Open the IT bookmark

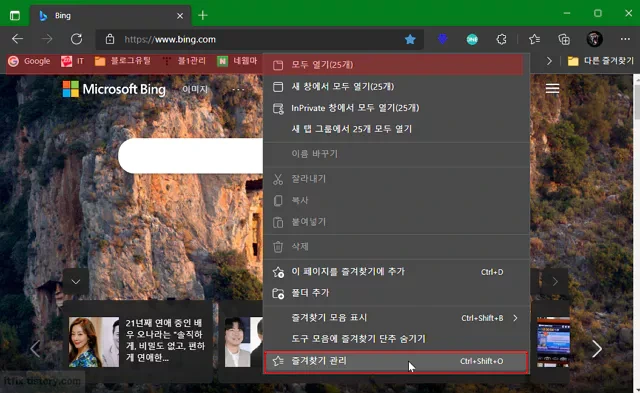coord(73,61)
